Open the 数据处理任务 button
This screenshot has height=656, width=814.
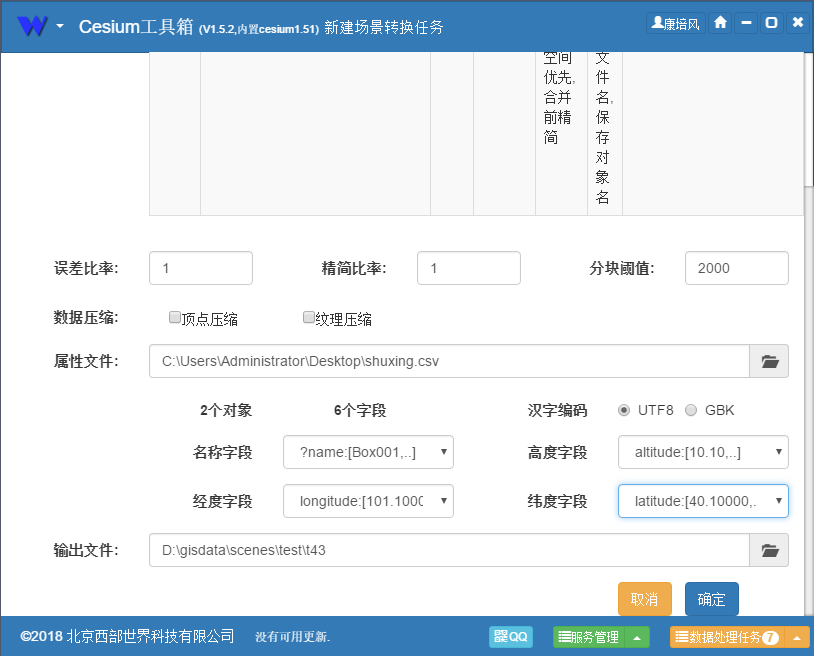tap(727, 637)
